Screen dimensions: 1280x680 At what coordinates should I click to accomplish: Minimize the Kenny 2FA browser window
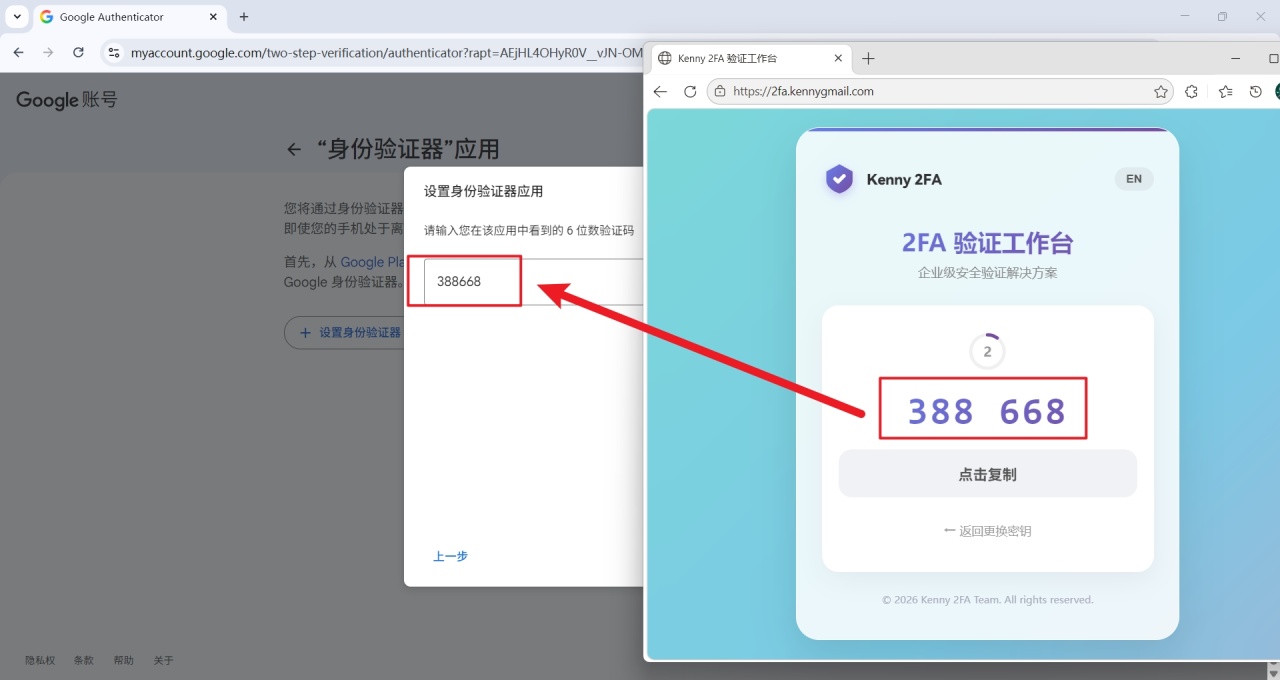point(1235,59)
